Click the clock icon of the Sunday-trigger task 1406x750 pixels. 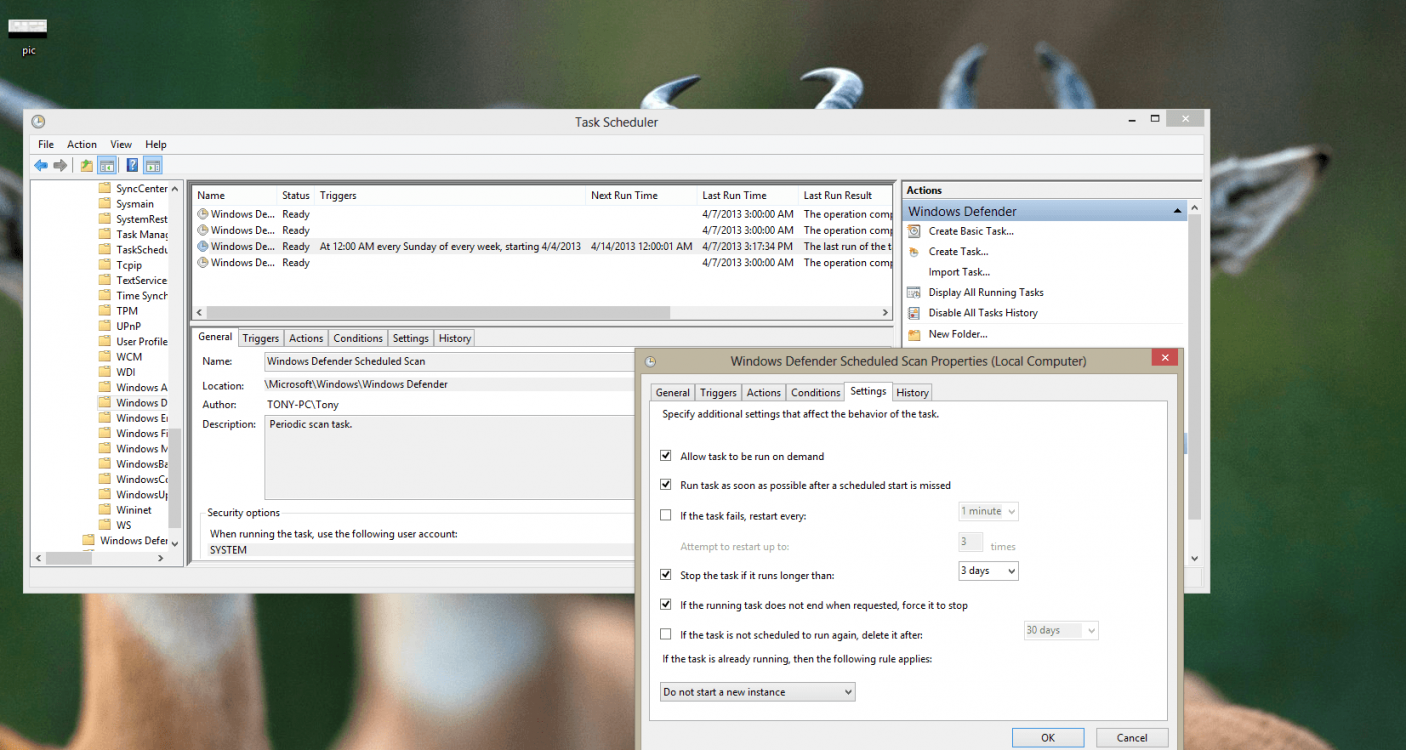pyautogui.click(x=203, y=246)
